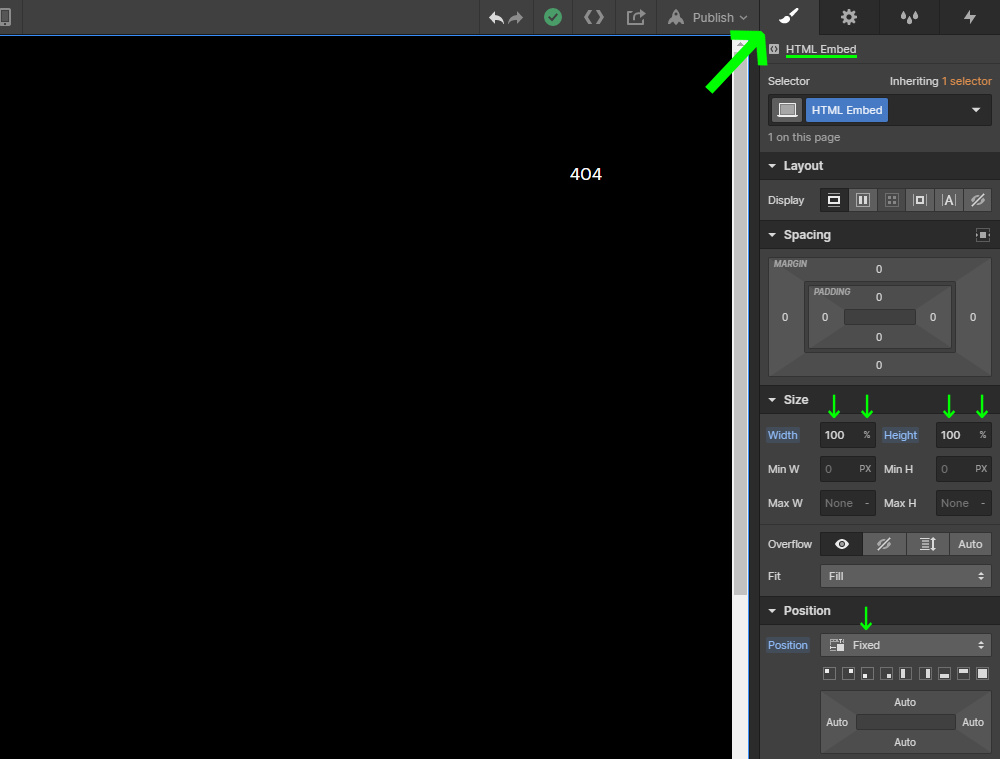Open the Fit Fill dropdown

click(906, 576)
